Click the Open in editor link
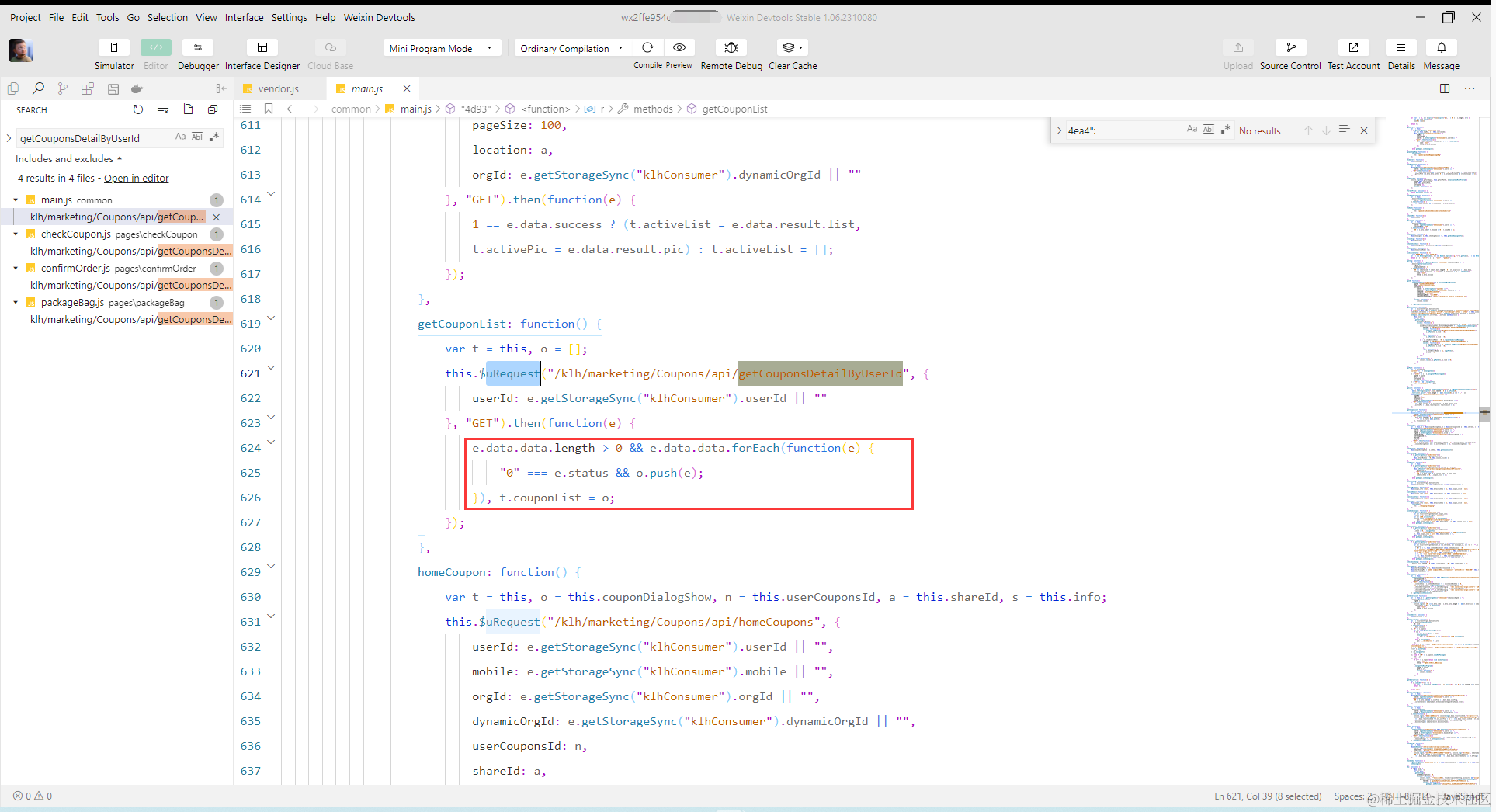 pos(137,178)
